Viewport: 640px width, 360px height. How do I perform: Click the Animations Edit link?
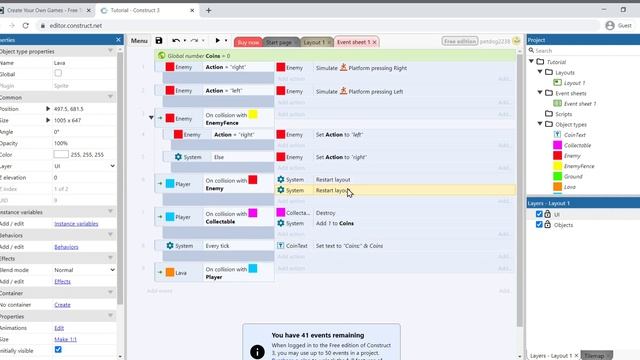click(59, 328)
